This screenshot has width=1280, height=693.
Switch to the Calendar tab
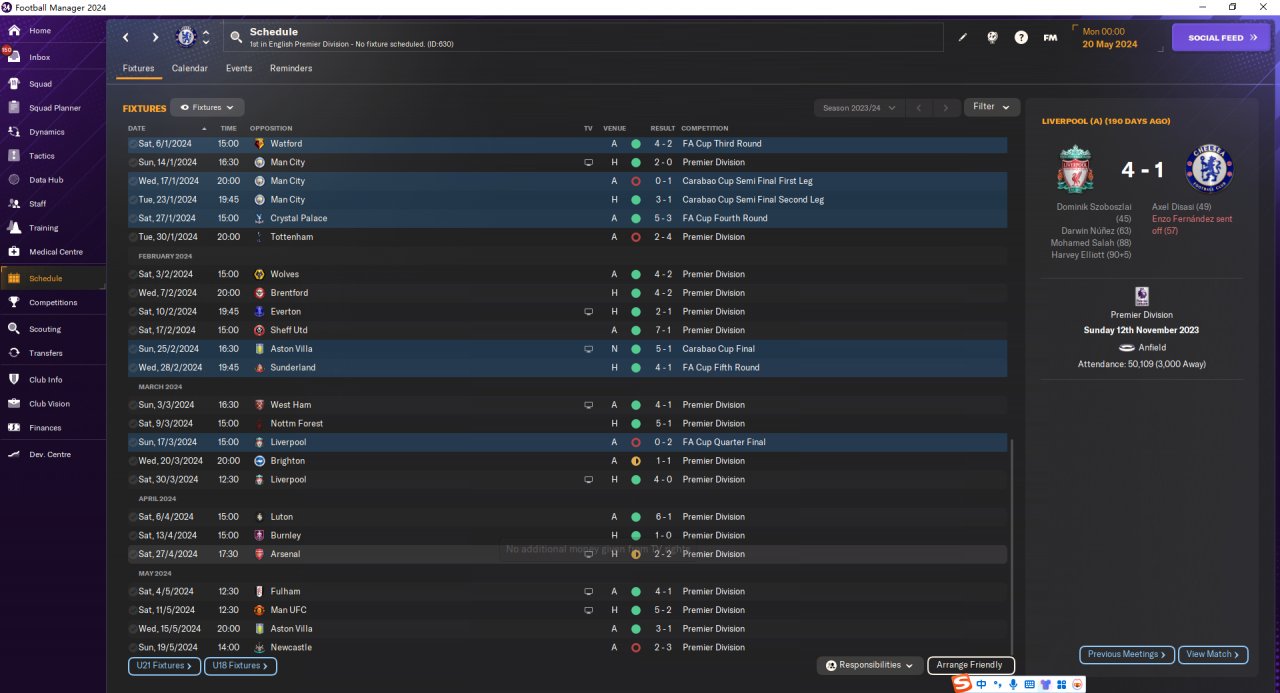point(190,68)
